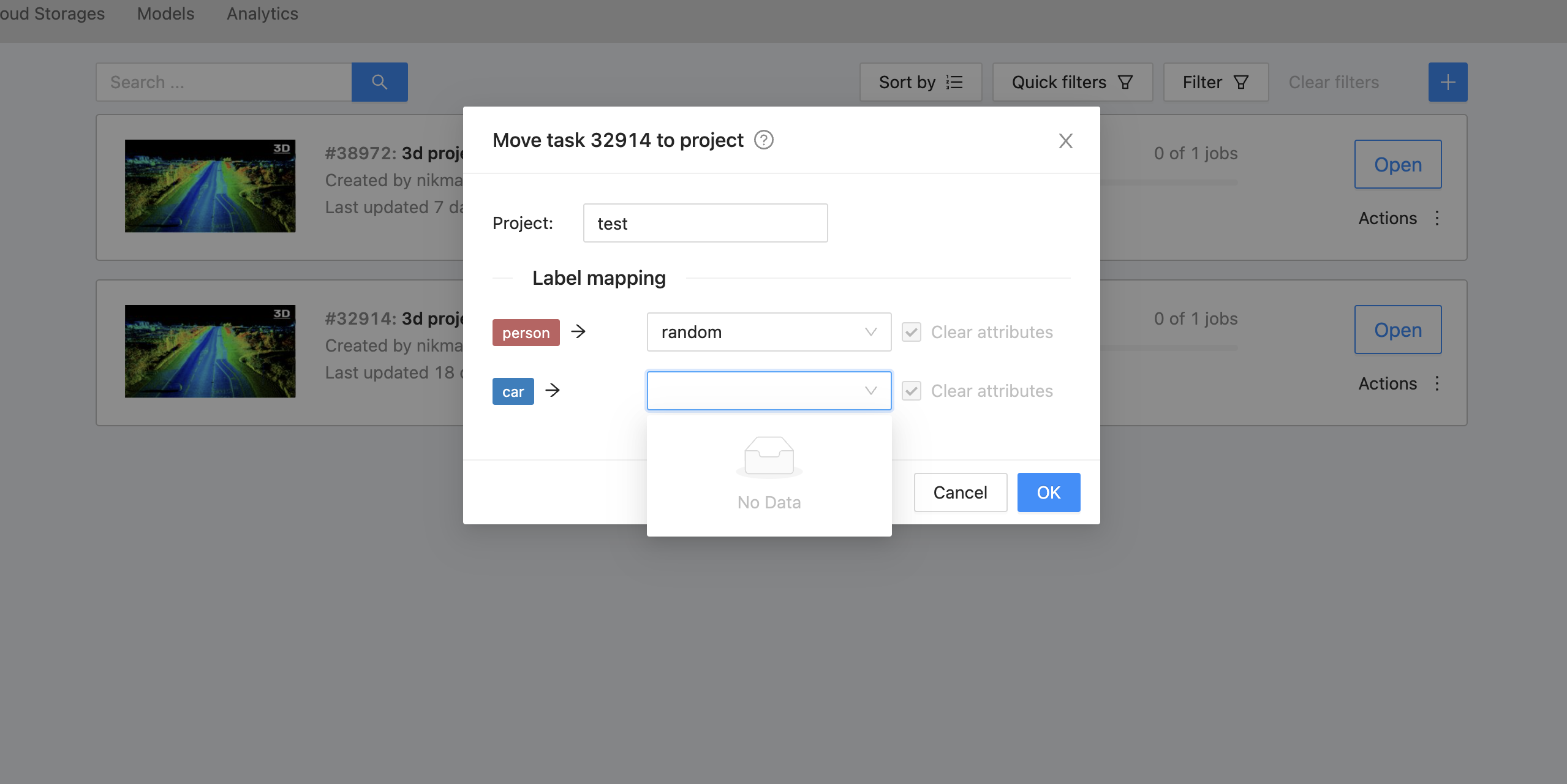Click the Clear filters link
This screenshot has height=784, width=1567.
tap(1332, 82)
